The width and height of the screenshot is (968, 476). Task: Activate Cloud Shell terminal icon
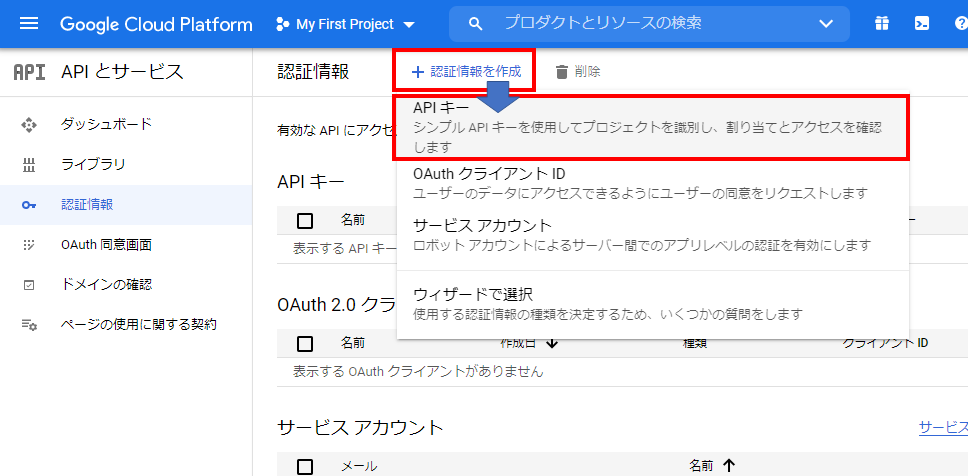pos(921,24)
